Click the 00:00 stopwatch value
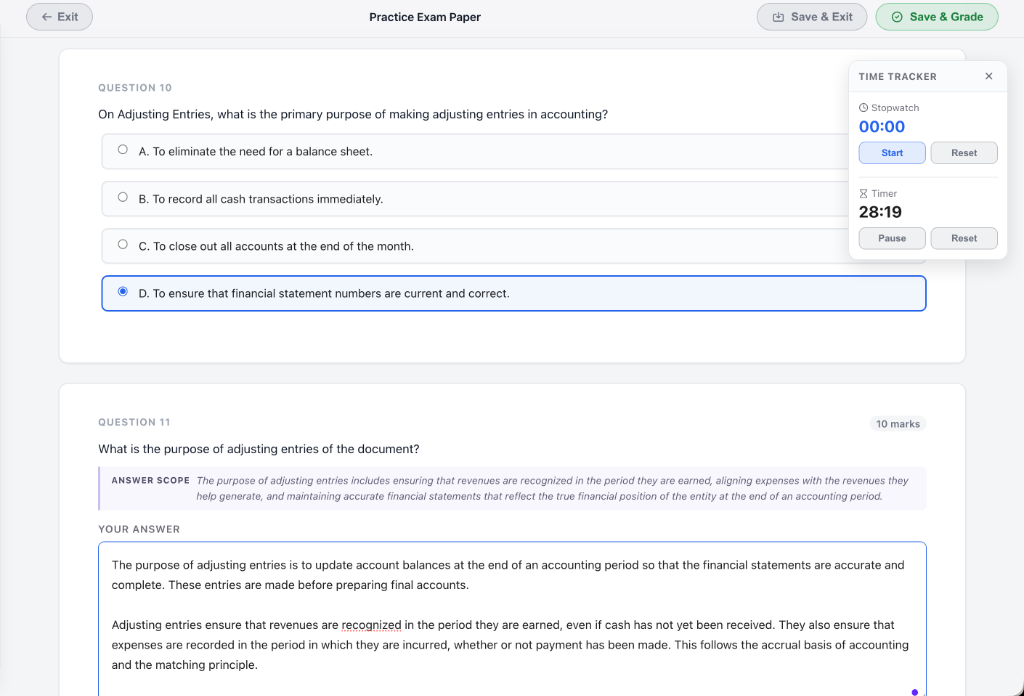This screenshot has height=696, width=1024. click(x=882, y=127)
